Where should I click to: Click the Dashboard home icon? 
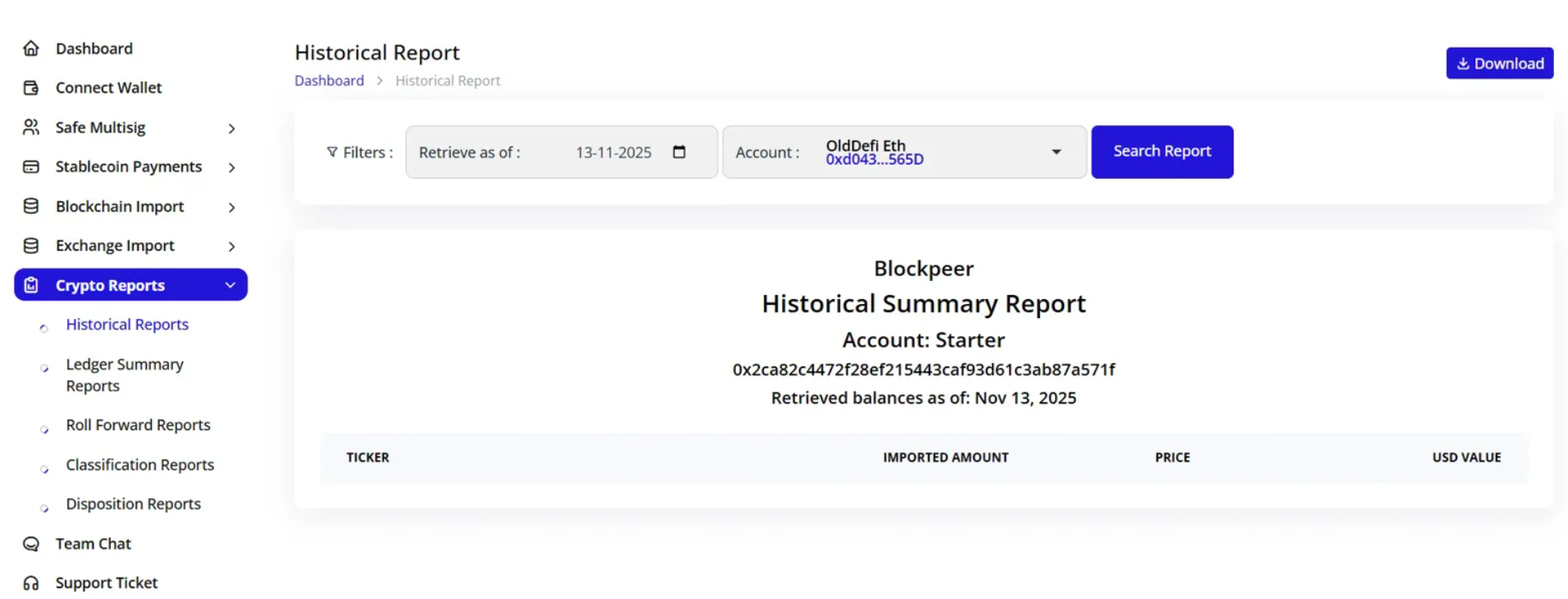pyautogui.click(x=31, y=48)
